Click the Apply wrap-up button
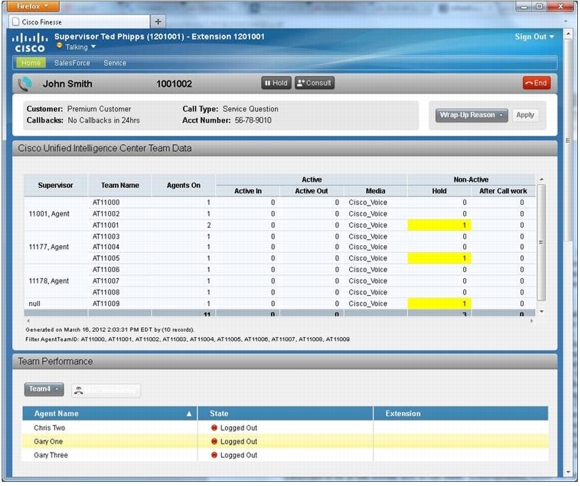The width and height of the screenshot is (580, 486). coord(525,115)
